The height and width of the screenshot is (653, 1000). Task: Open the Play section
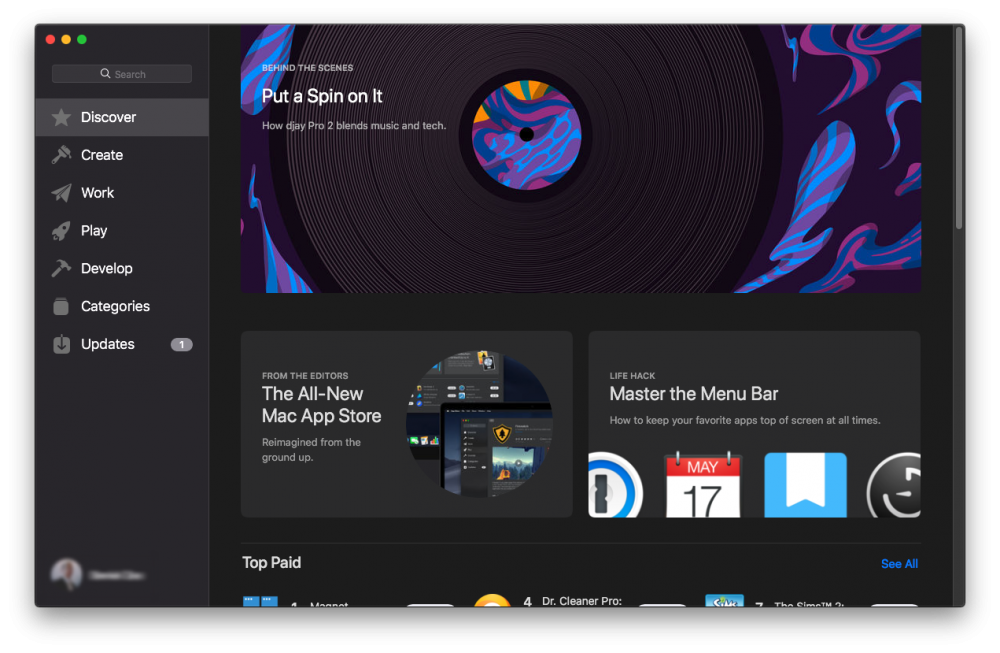(x=122, y=231)
